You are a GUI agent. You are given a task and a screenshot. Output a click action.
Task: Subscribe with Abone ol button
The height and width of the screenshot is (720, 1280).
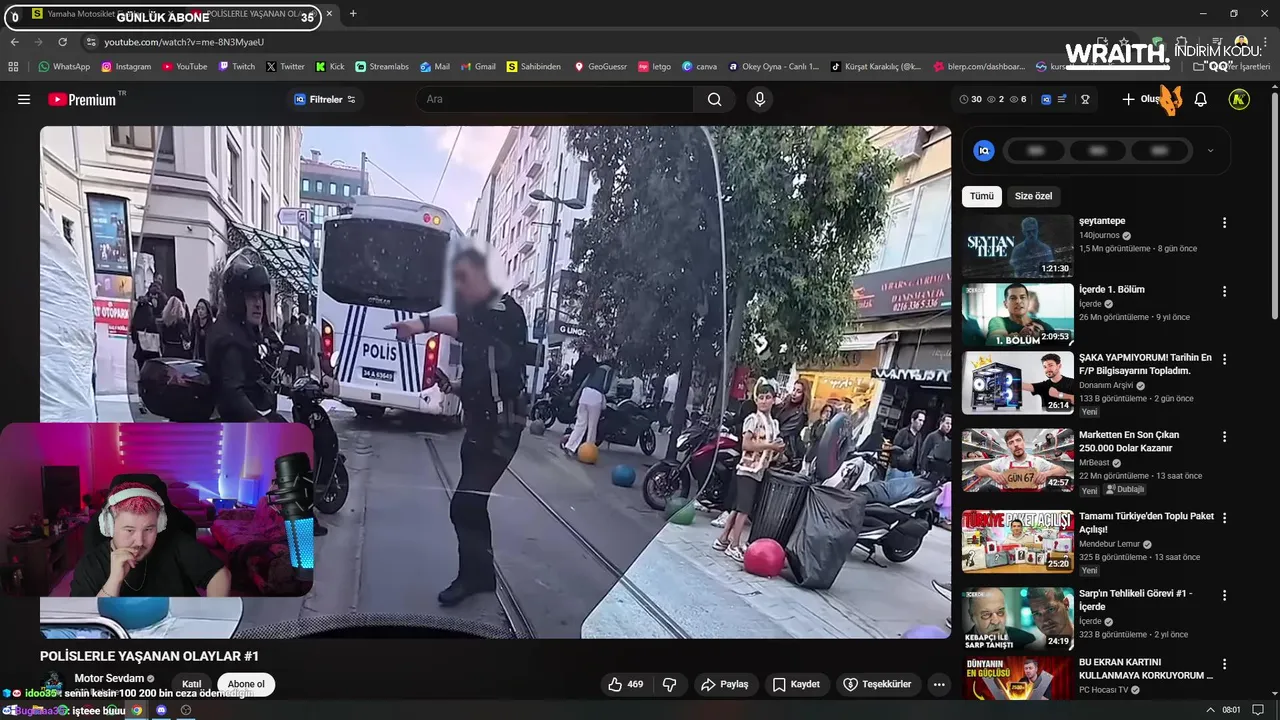click(246, 684)
